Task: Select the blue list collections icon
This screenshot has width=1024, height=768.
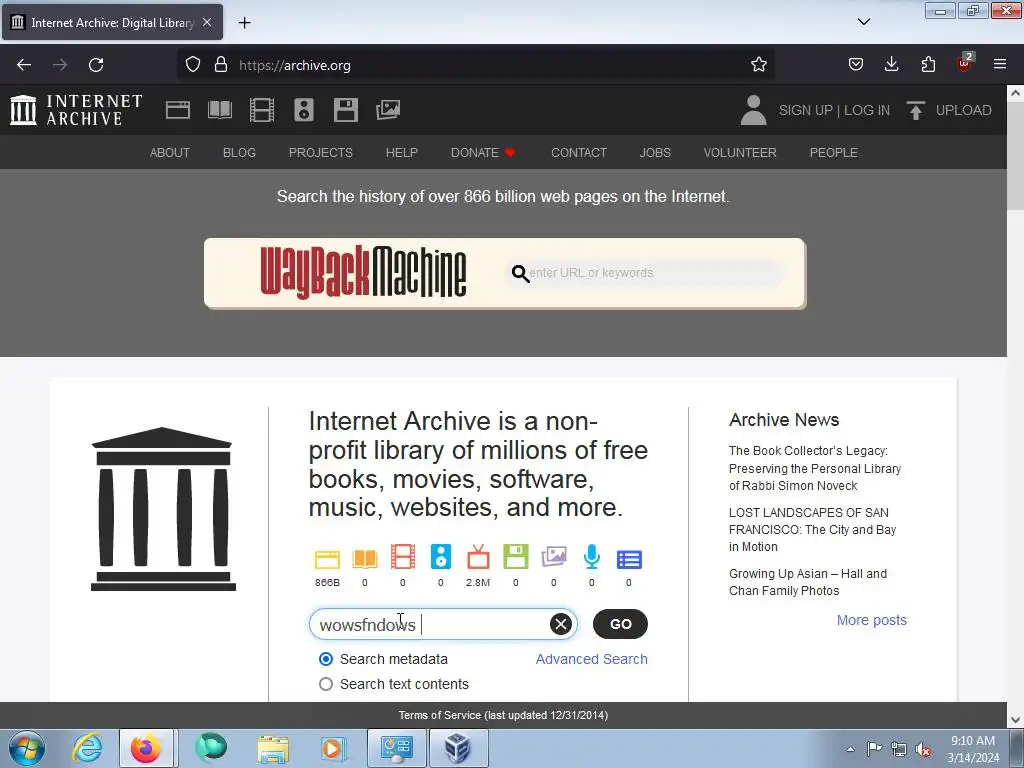Action: pyautogui.click(x=629, y=560)
